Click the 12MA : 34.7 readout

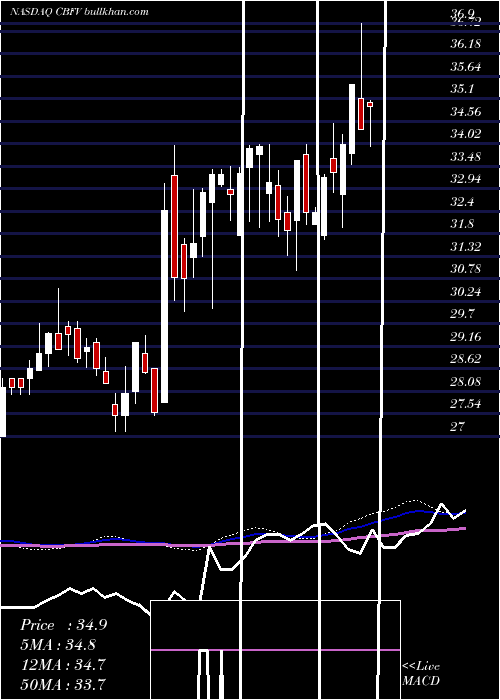[x=63, y=664]
